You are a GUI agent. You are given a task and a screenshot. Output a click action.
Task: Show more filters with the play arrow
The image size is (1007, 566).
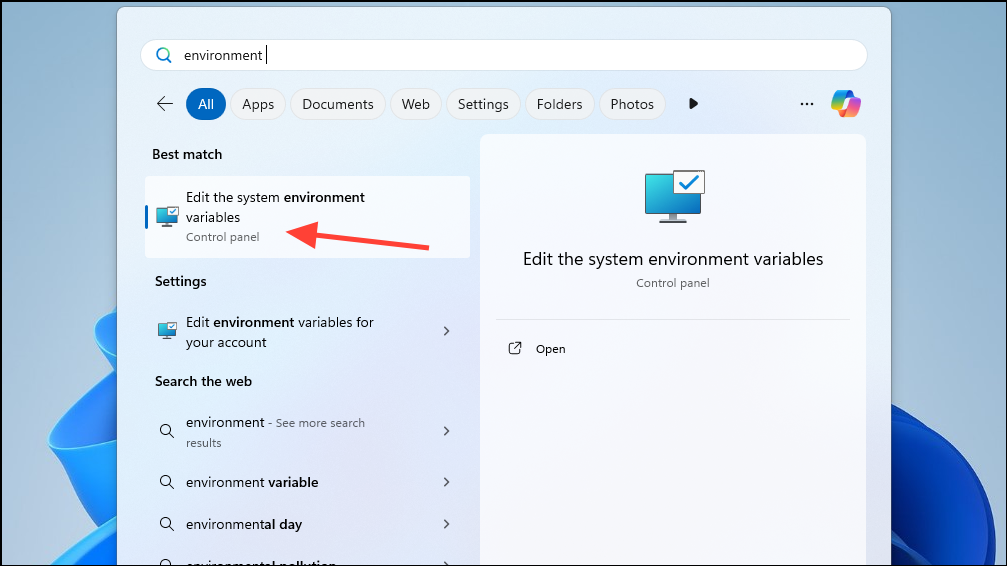point(693,103)
